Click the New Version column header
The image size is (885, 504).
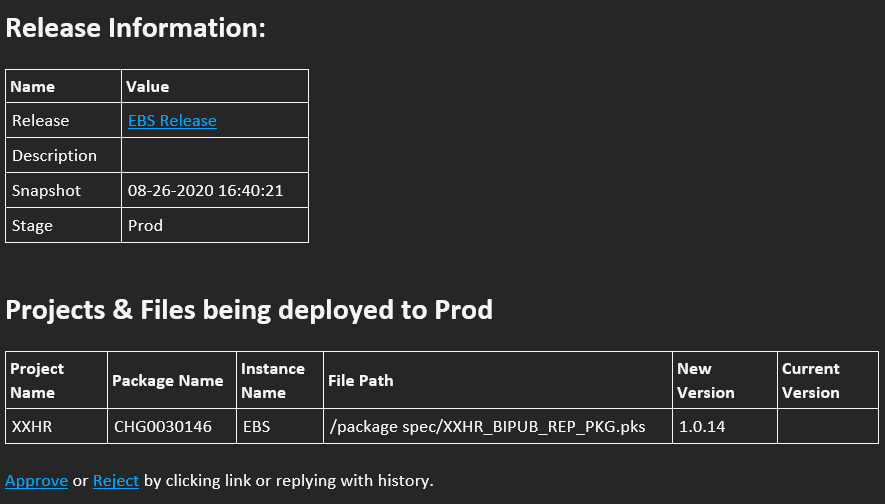(706, 380)
